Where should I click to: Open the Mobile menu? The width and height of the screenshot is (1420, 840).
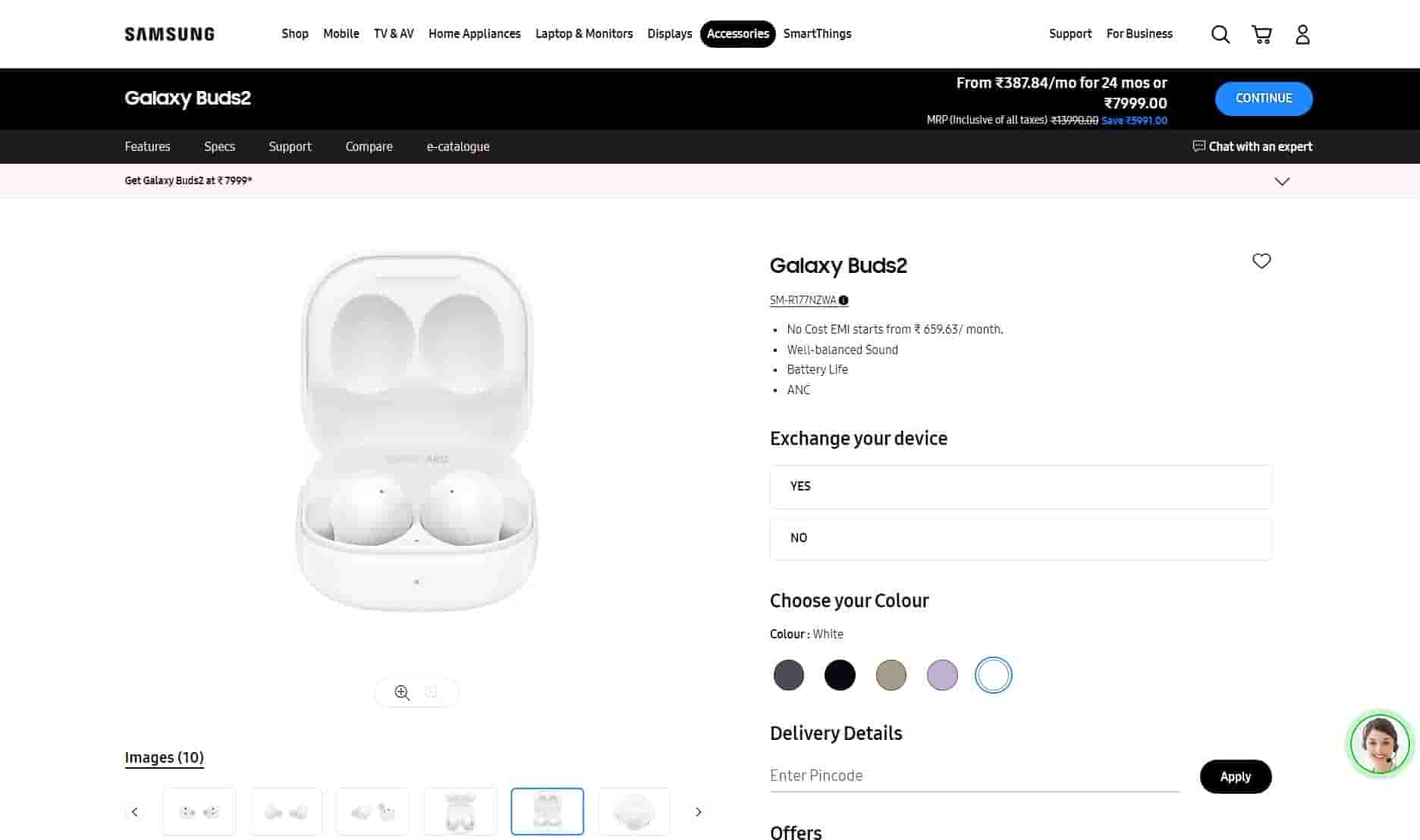point(341,34)
